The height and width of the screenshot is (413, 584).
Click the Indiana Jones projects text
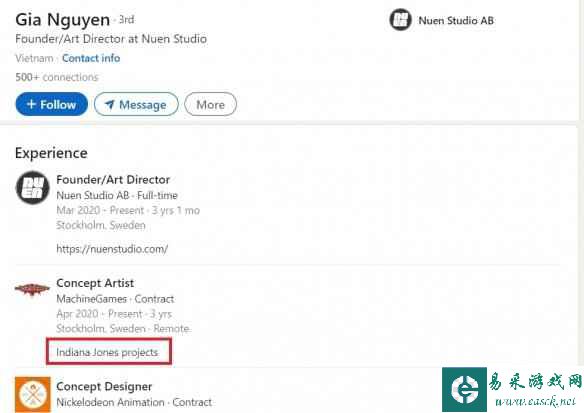[x=107, y=352]
